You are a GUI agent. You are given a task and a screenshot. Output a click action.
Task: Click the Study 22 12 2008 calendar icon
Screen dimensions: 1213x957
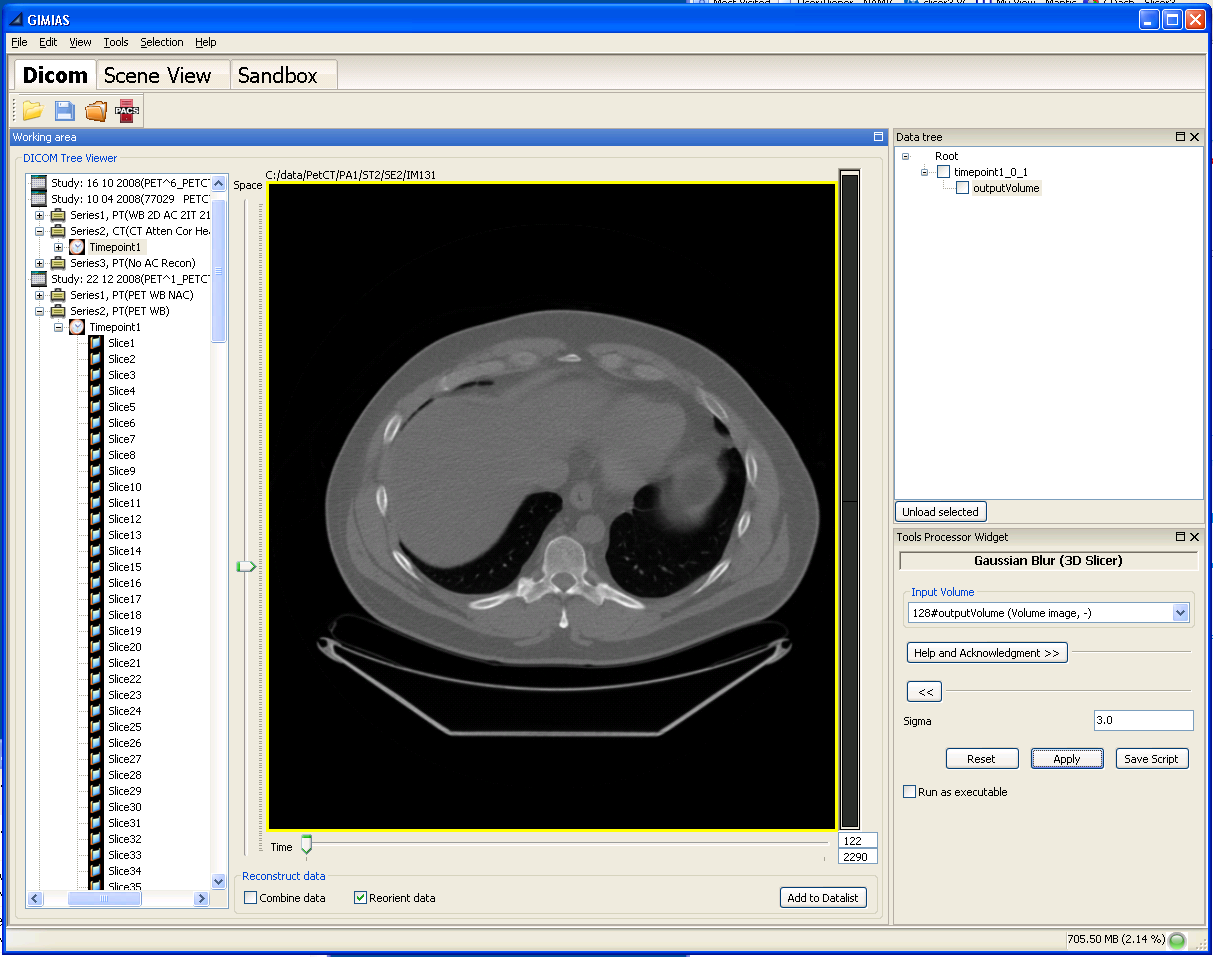[39, 279]
